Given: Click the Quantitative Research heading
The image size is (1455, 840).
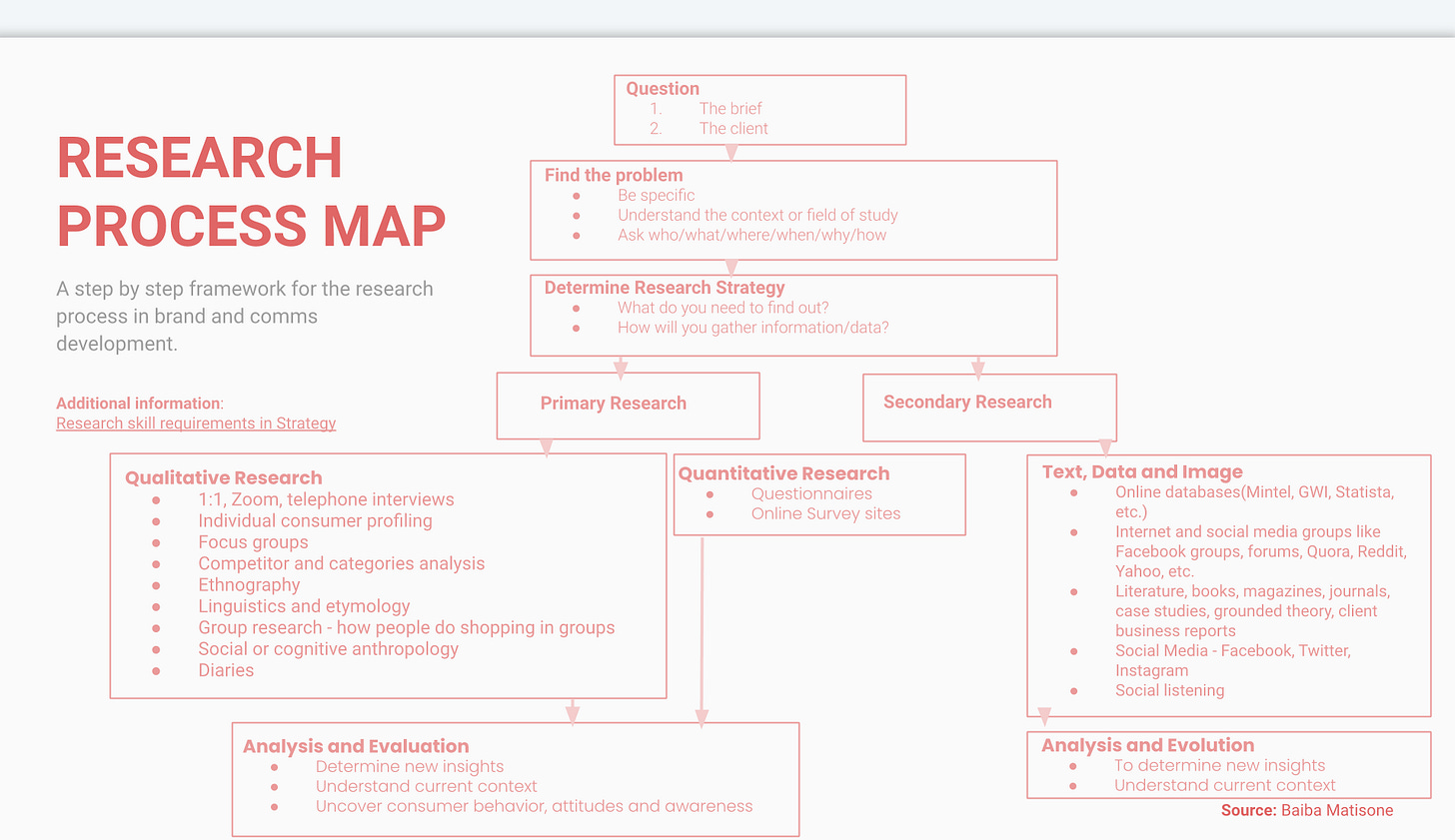Looking at the screenshot, I should click(x=783, y=473).
